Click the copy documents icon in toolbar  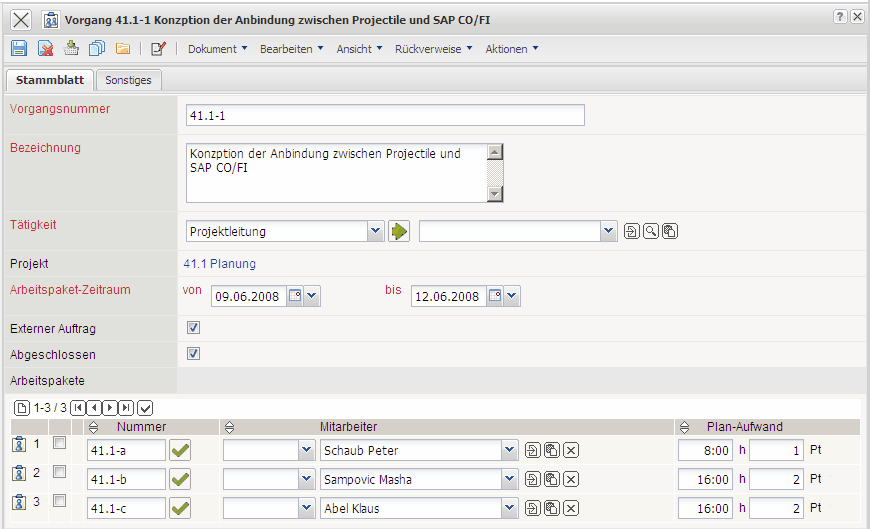coord(97,48)
